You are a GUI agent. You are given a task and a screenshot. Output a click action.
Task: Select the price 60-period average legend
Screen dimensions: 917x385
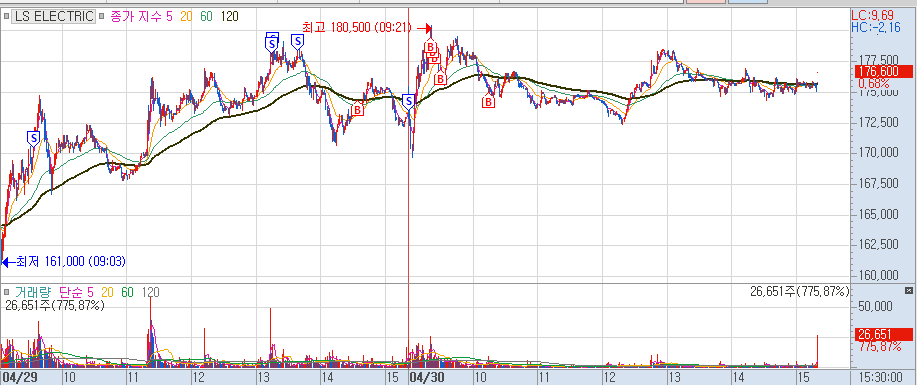(206, 16)
